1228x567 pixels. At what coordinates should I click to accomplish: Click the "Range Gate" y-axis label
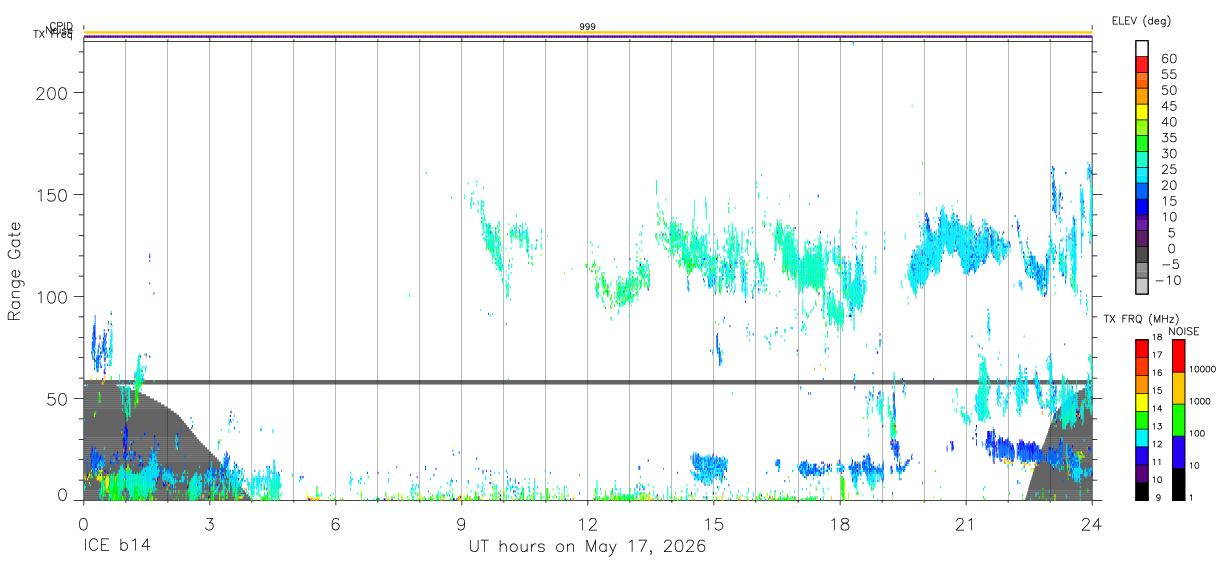pos(15,271)
